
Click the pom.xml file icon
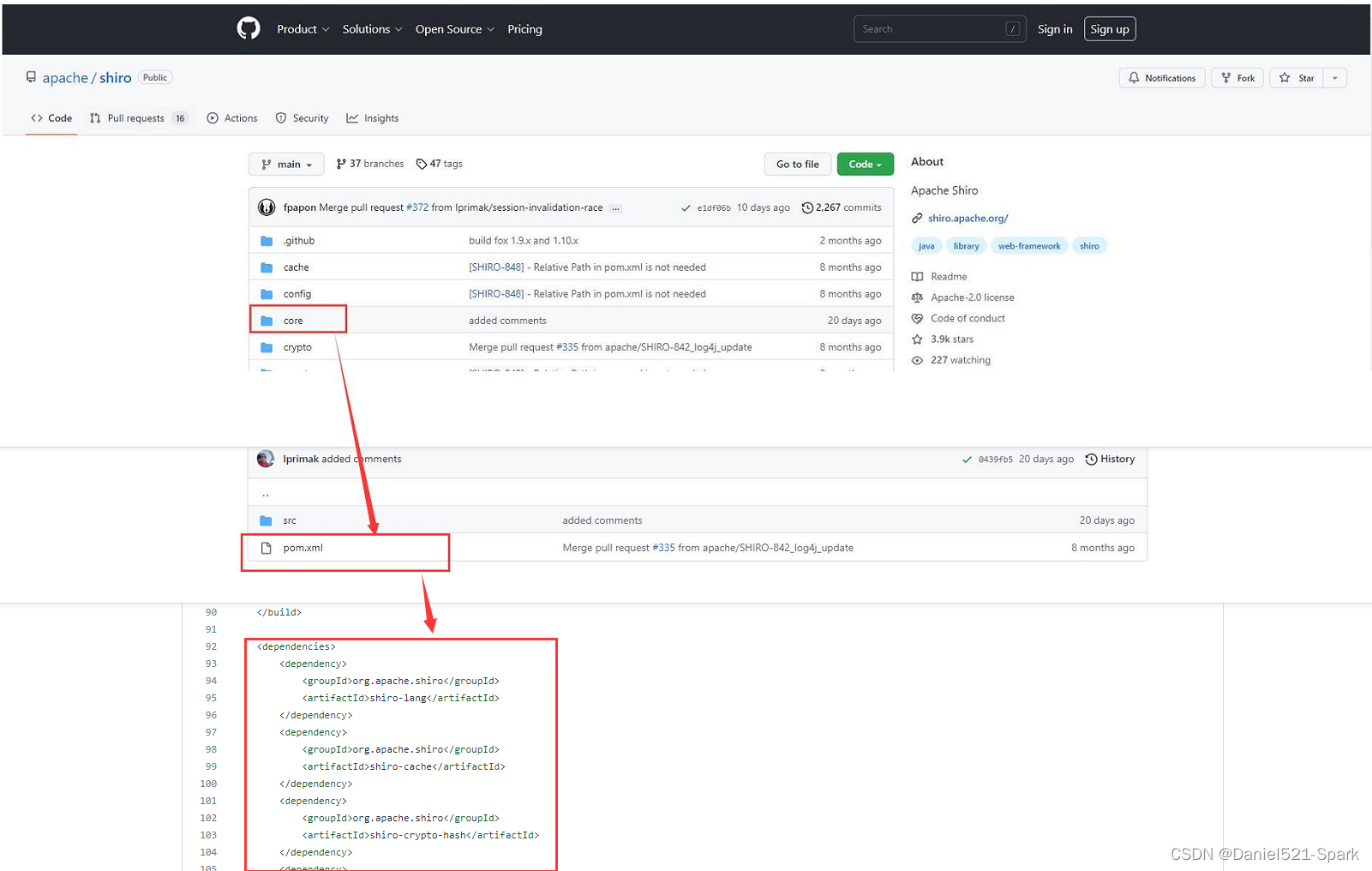click(266, 548)
